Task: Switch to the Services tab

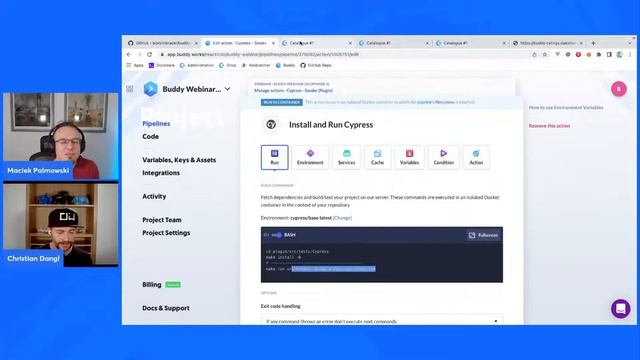Action: click(x=346, y=157)
